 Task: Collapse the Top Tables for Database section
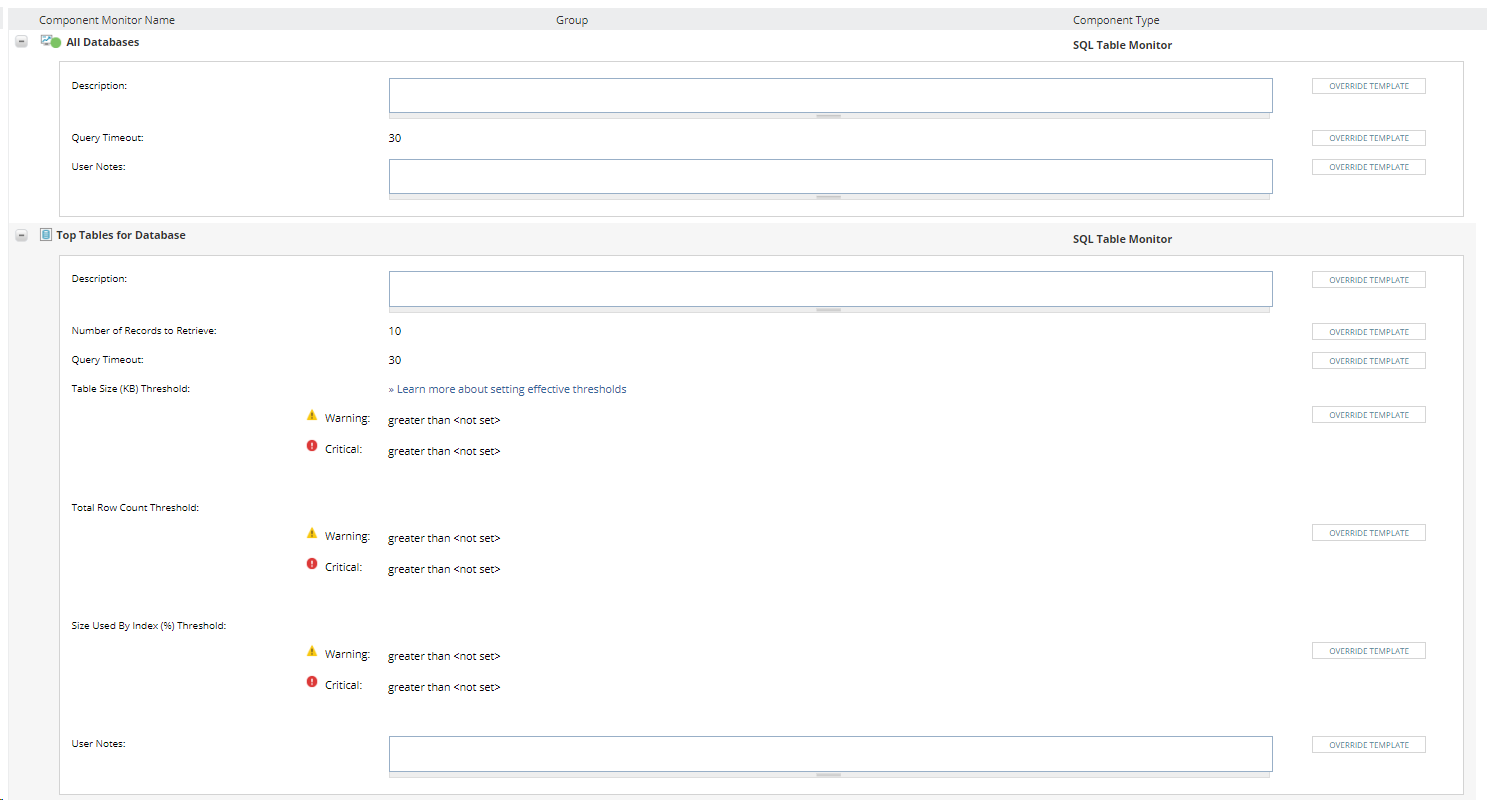[x=21, y=234]
